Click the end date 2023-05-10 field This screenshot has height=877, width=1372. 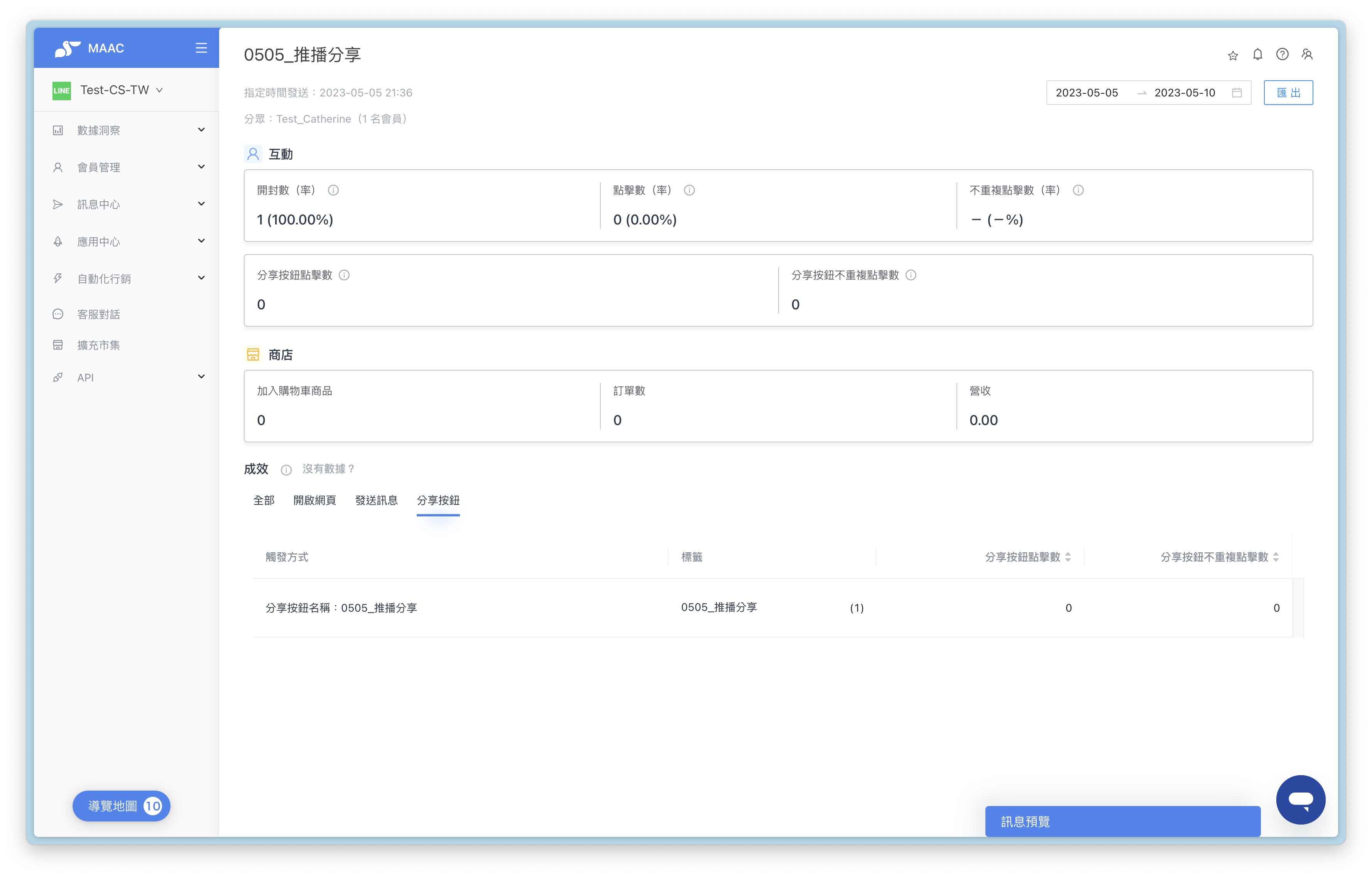(x=1184, y=93)
